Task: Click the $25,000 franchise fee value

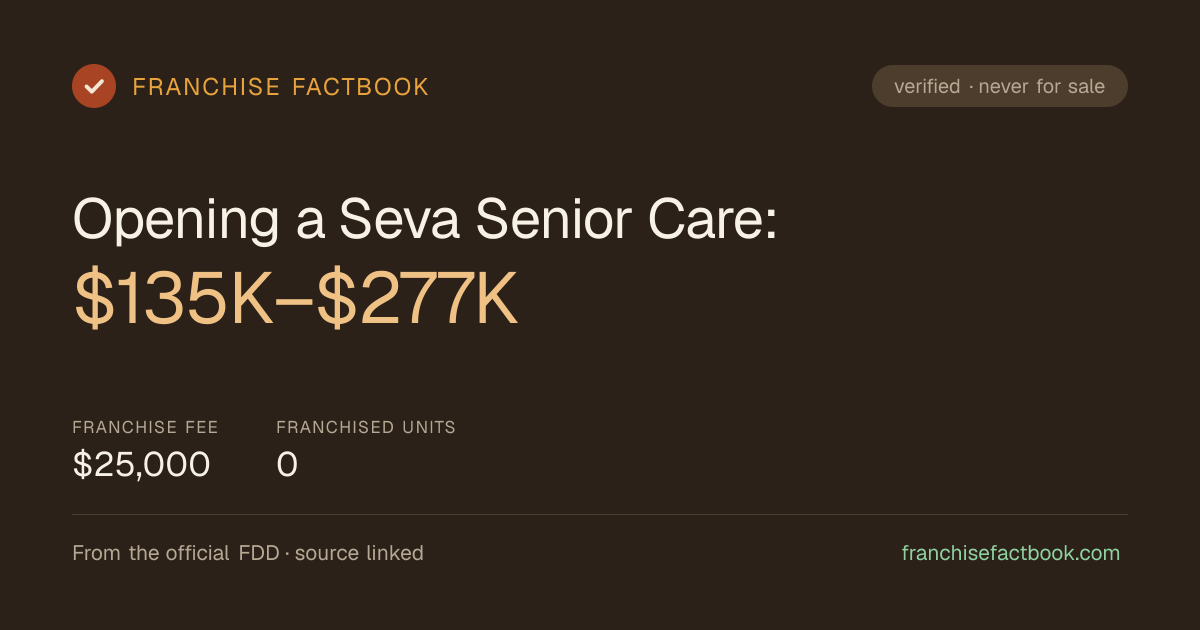Action: 141,464
